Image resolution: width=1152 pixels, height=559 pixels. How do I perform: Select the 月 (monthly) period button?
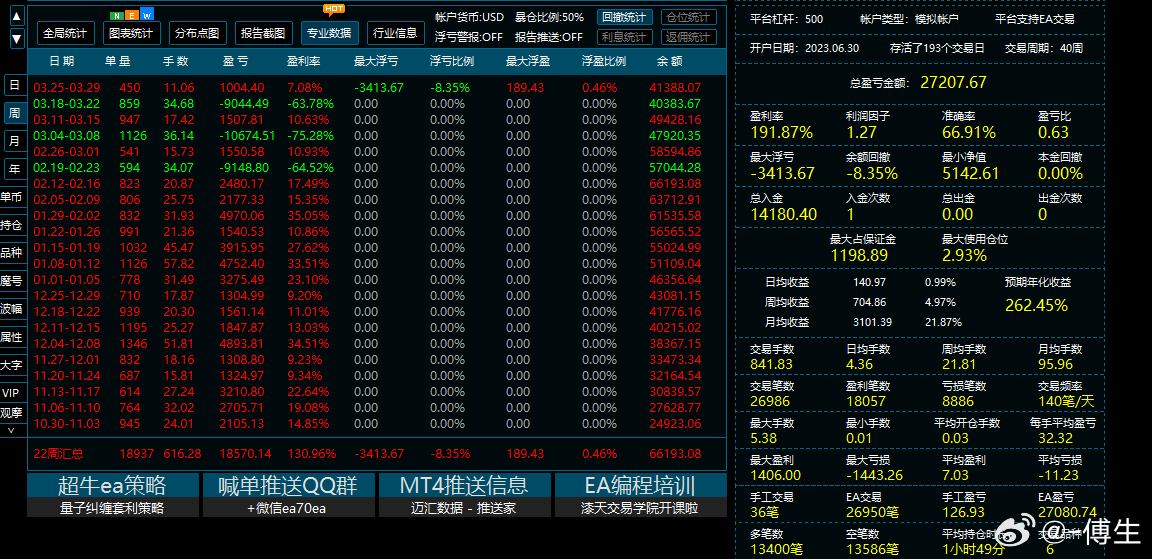14,141
